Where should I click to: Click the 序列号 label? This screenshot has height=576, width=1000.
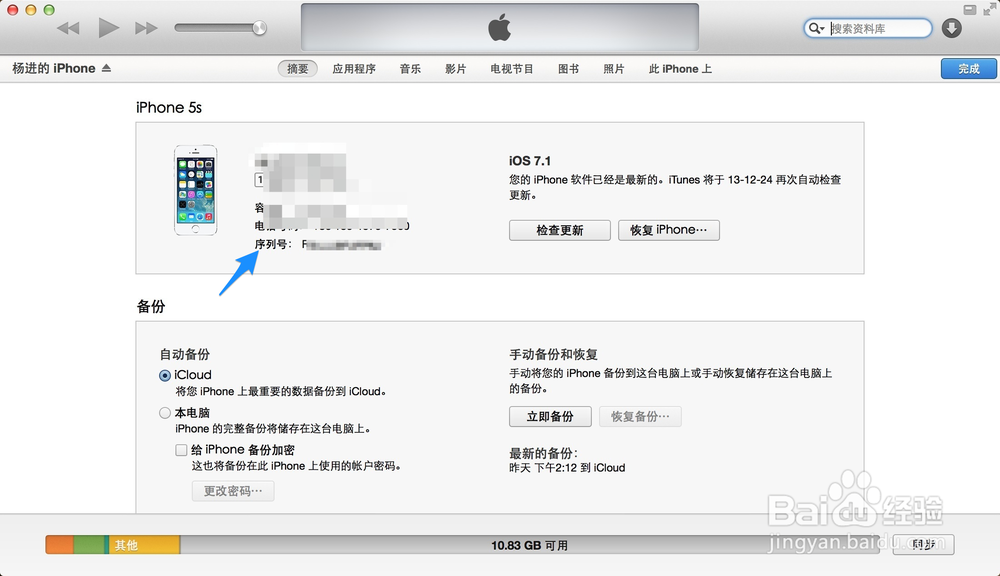(273, 244)
